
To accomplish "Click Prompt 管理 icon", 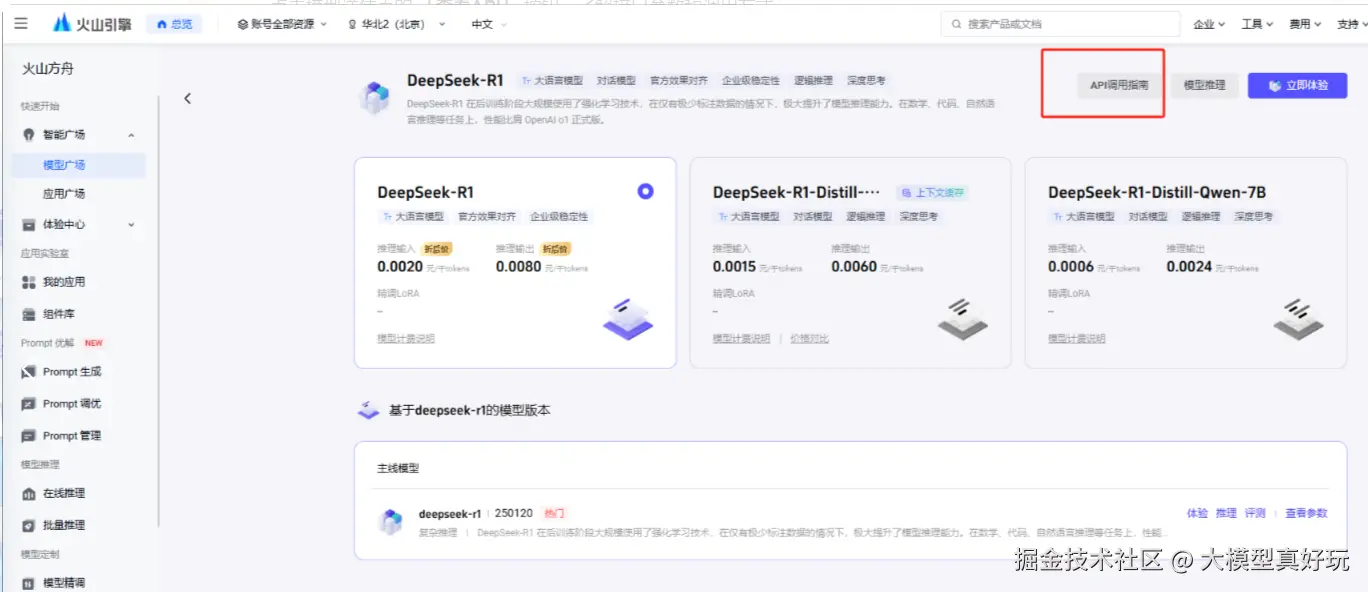I will coord(28,436).
